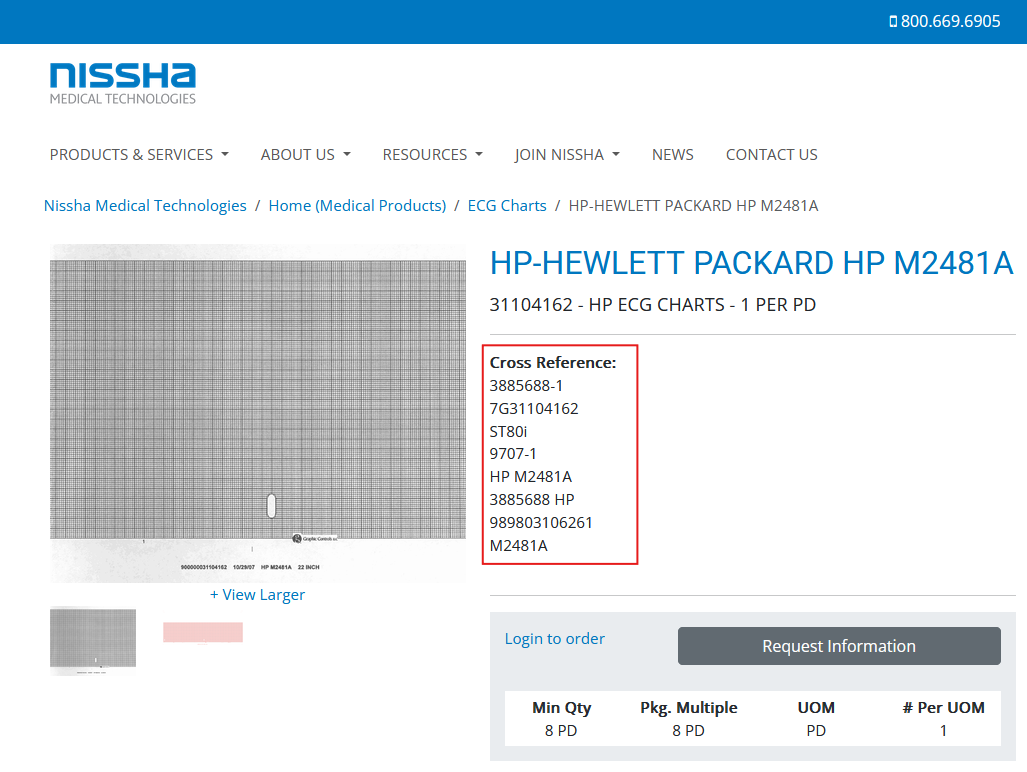
Task: Click the # Per UOM column header
Action: click(x=943, y=708)
